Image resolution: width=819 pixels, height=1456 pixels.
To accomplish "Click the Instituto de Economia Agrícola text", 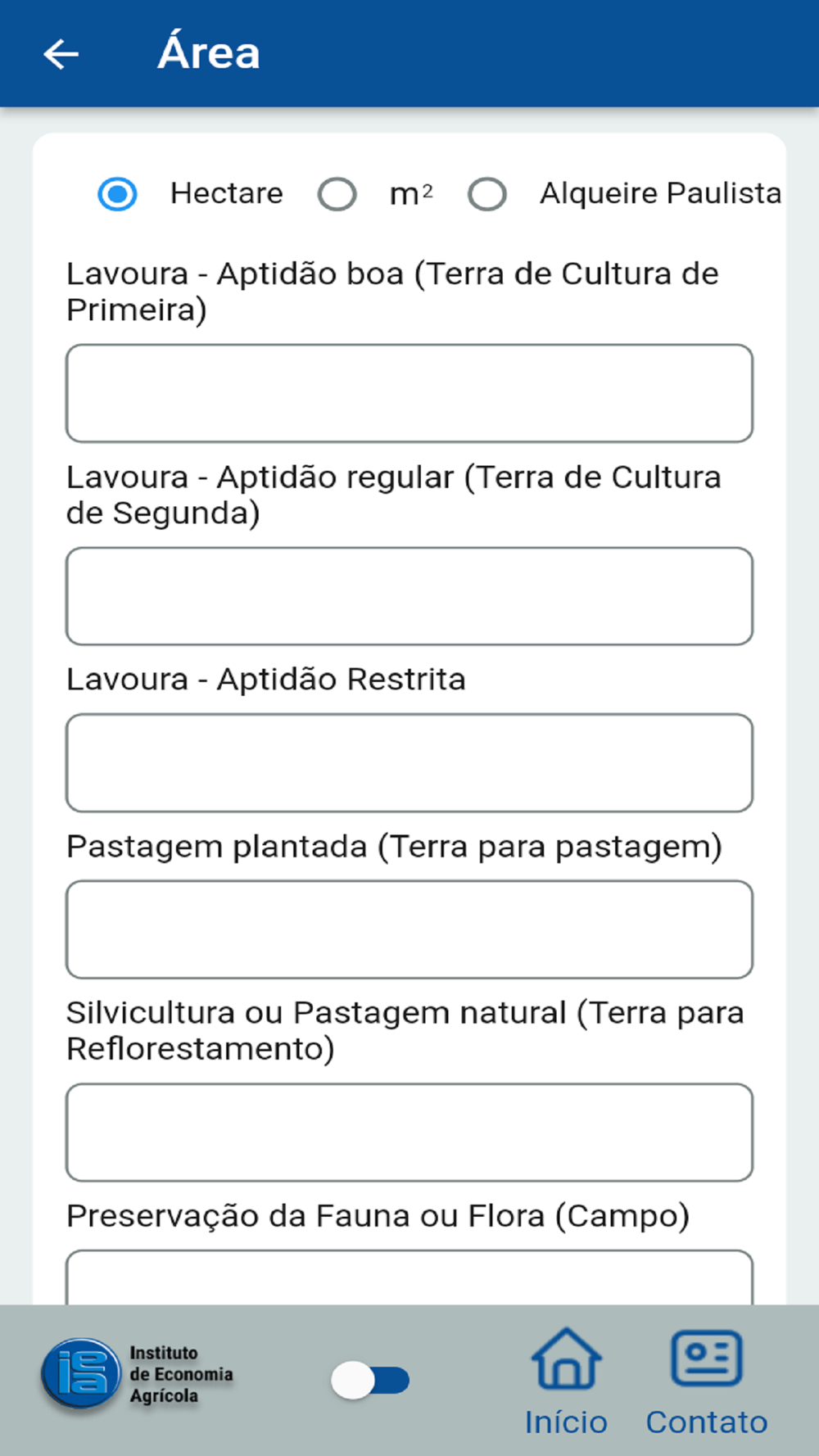I will click(x=181, y=1374).
